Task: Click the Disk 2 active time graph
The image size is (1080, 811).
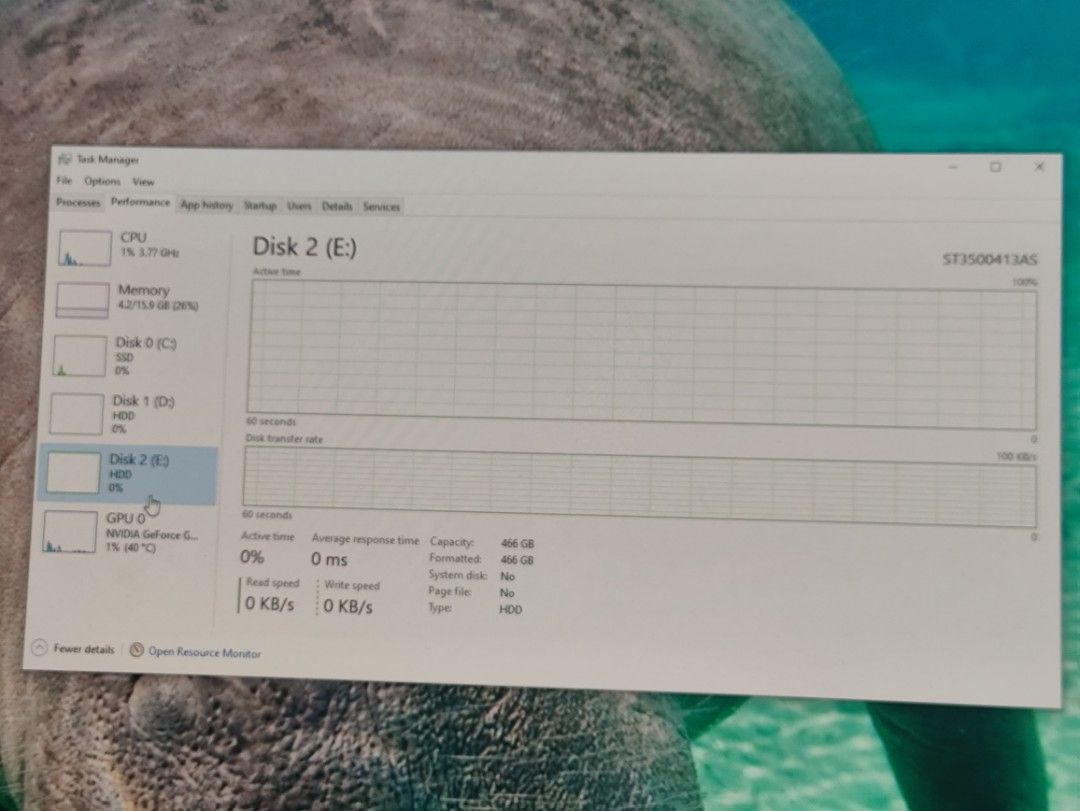Action: [x=641, y=354]
